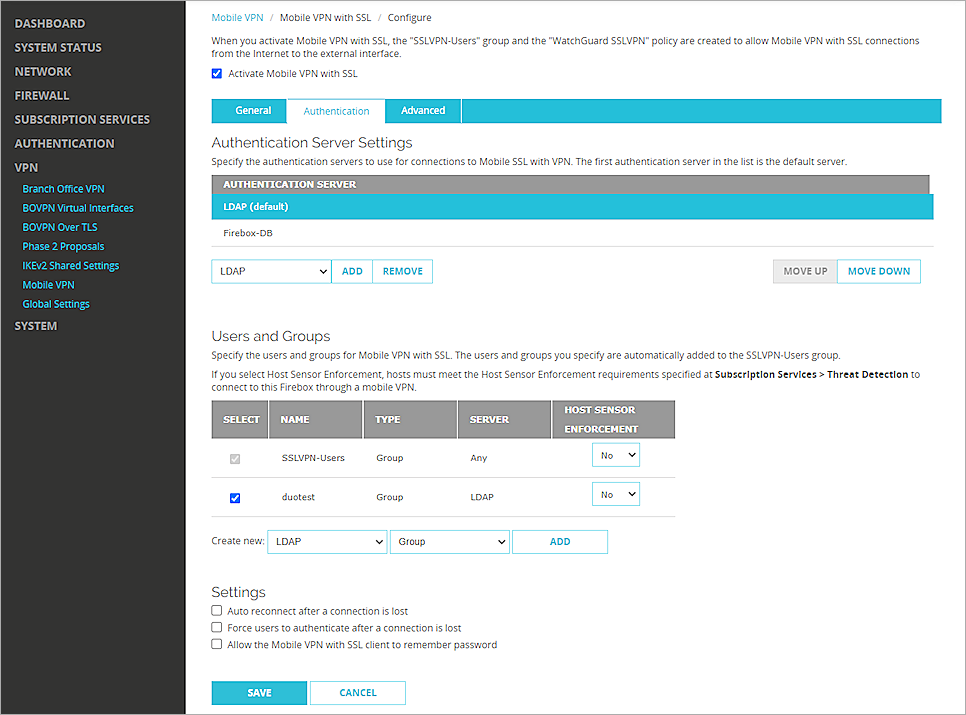Switch to the General tab
Screen dimensions: 966x715
248,110
